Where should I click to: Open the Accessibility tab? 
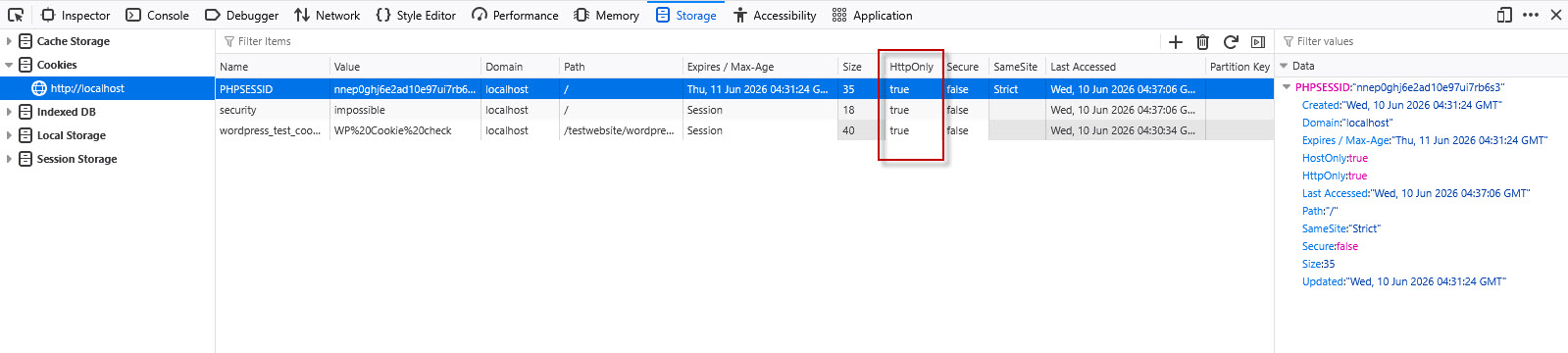coord(775,15)
